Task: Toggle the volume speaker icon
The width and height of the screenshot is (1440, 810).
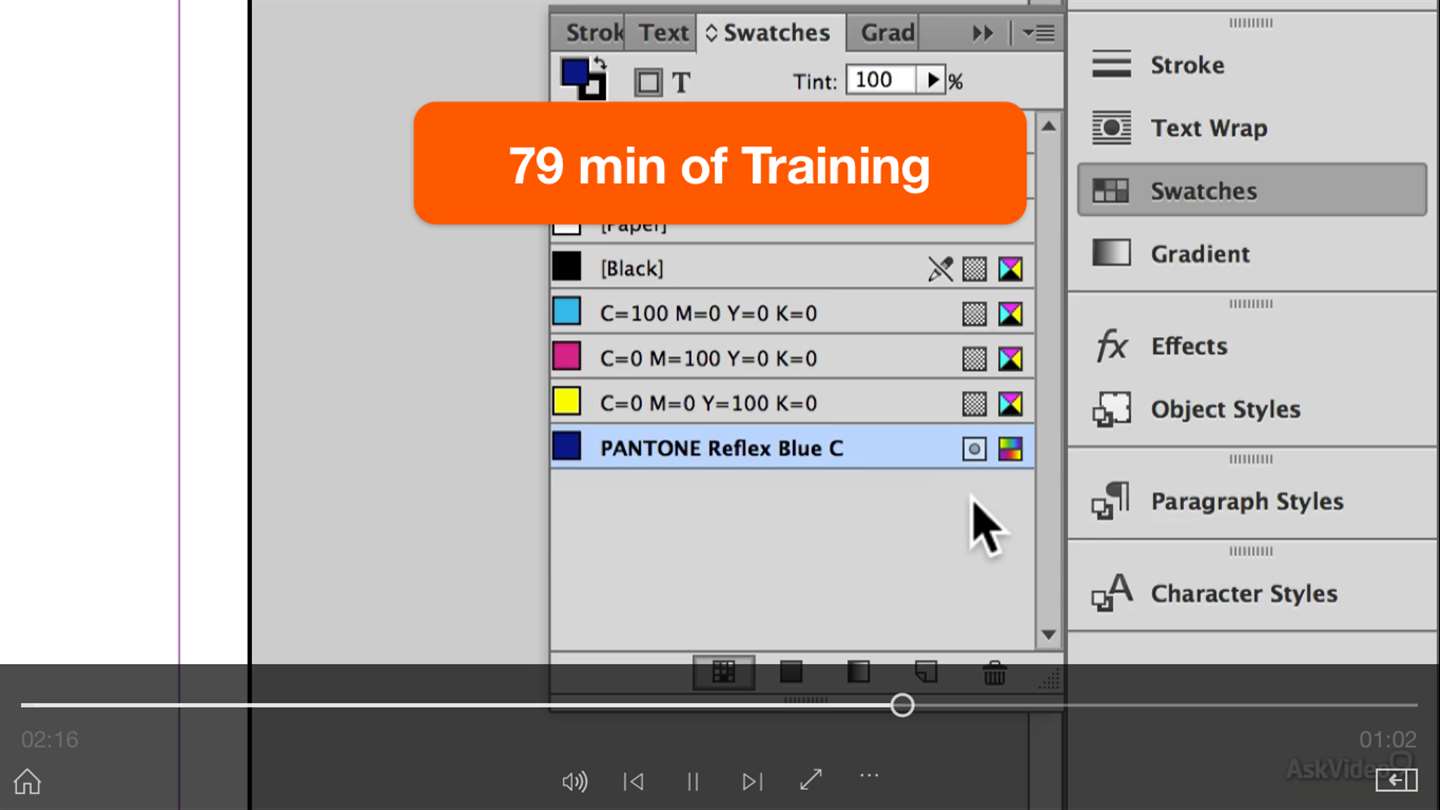Action: tap(575, 781)
